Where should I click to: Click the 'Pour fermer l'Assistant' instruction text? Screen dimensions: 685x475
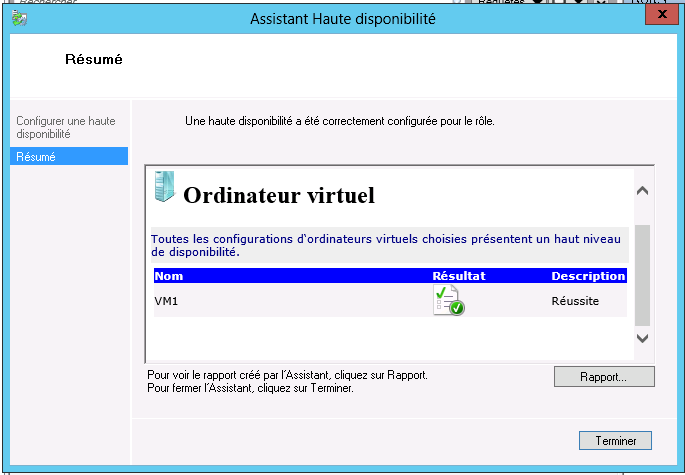(x=250, y=388)
